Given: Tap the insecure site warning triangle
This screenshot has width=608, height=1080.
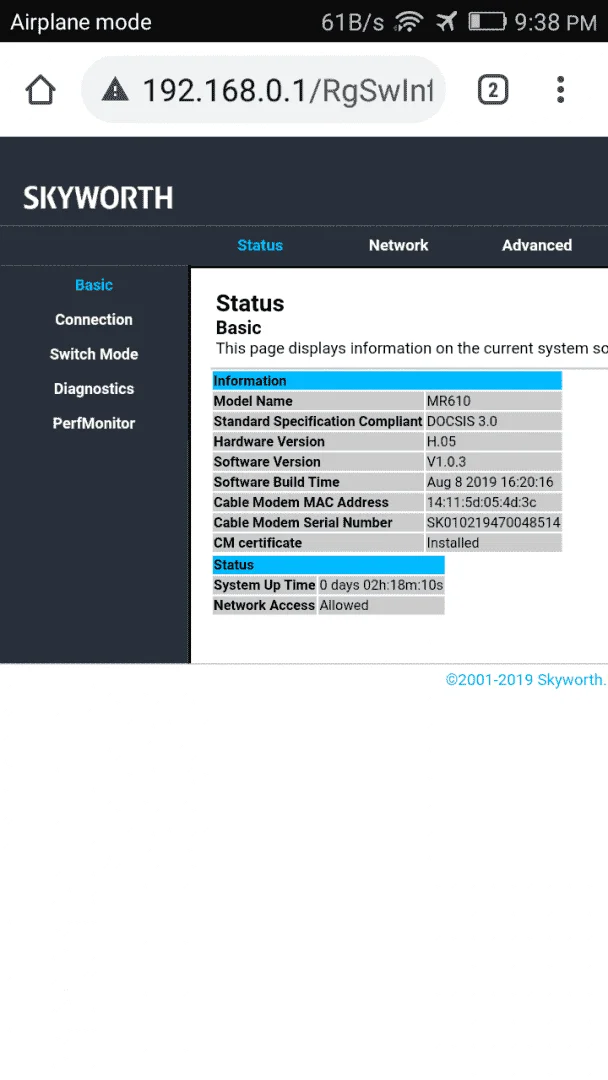Looking at the screenshot, I should coord(115,89).
